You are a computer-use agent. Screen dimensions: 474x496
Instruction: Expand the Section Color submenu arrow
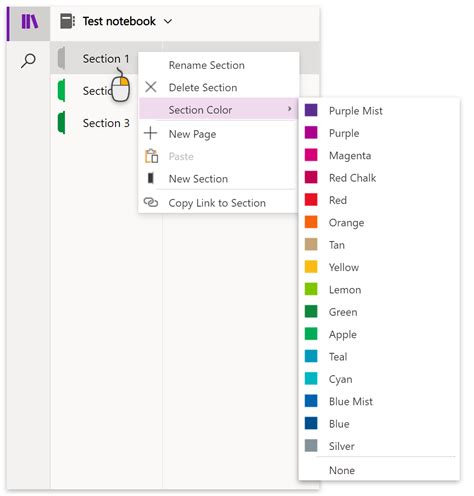289,109
